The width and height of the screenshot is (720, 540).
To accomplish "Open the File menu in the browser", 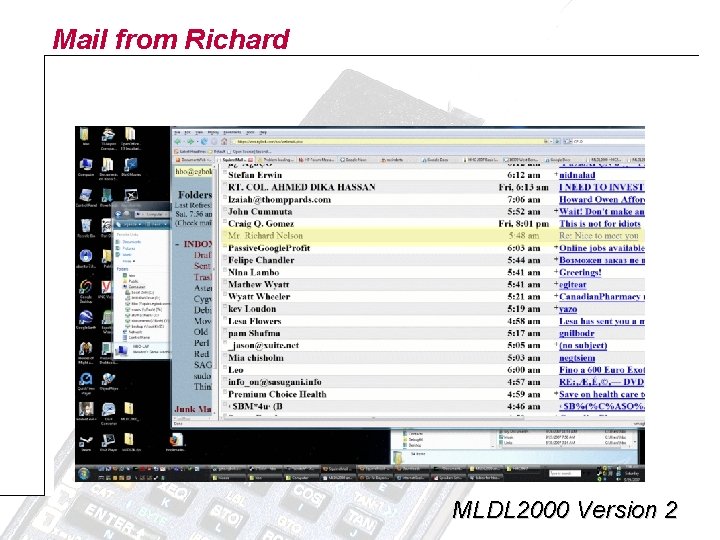I will (178, 132).
